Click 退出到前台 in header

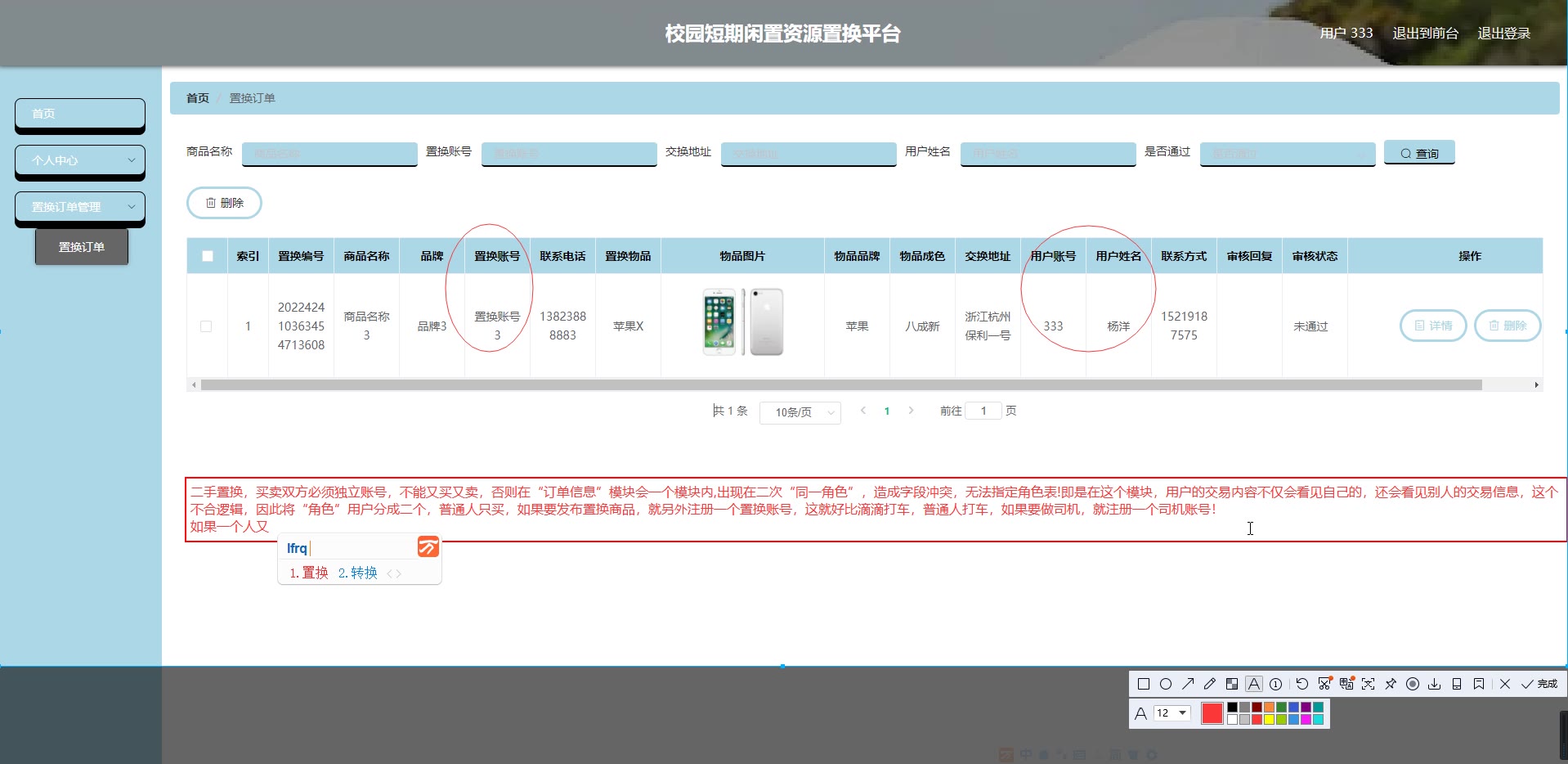[x=1426, y=34]
